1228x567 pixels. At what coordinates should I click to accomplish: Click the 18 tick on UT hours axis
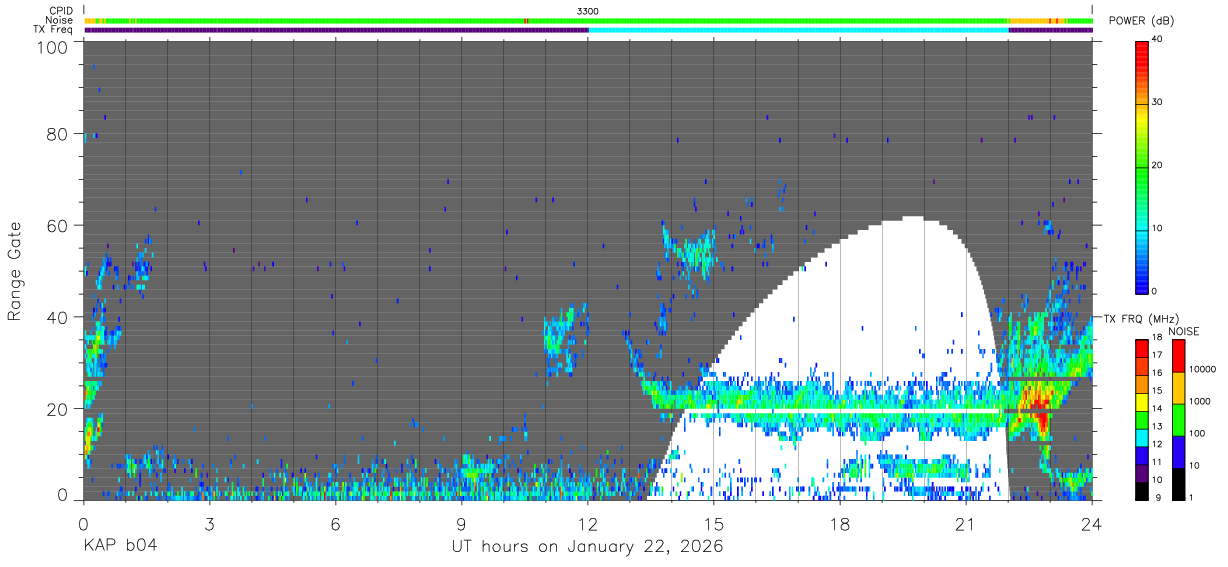point(840,523)
